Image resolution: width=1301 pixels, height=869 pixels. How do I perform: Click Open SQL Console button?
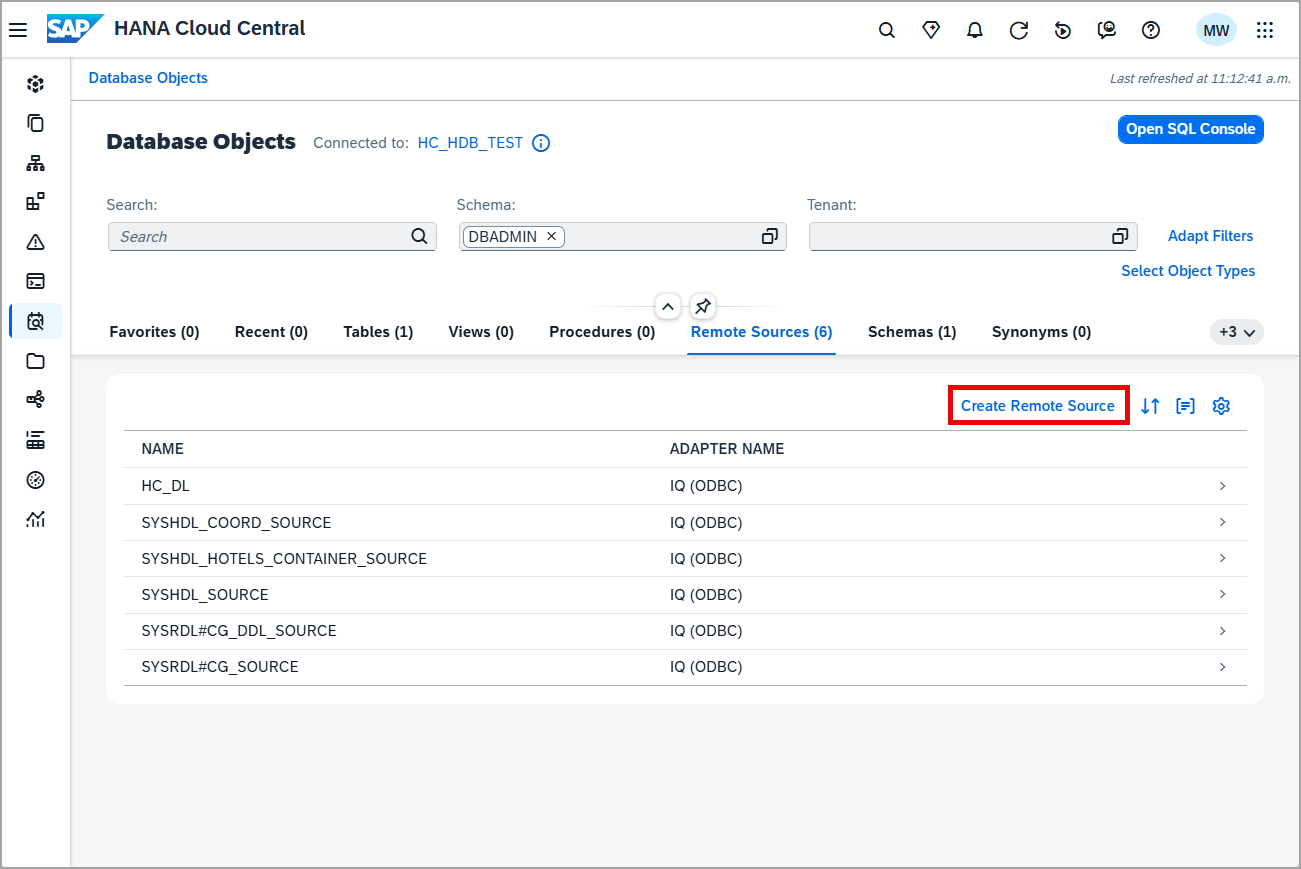pos(1190,129)
